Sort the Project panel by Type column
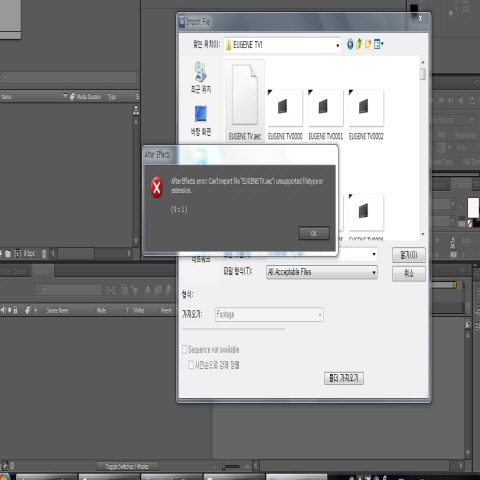 point(112,97)
